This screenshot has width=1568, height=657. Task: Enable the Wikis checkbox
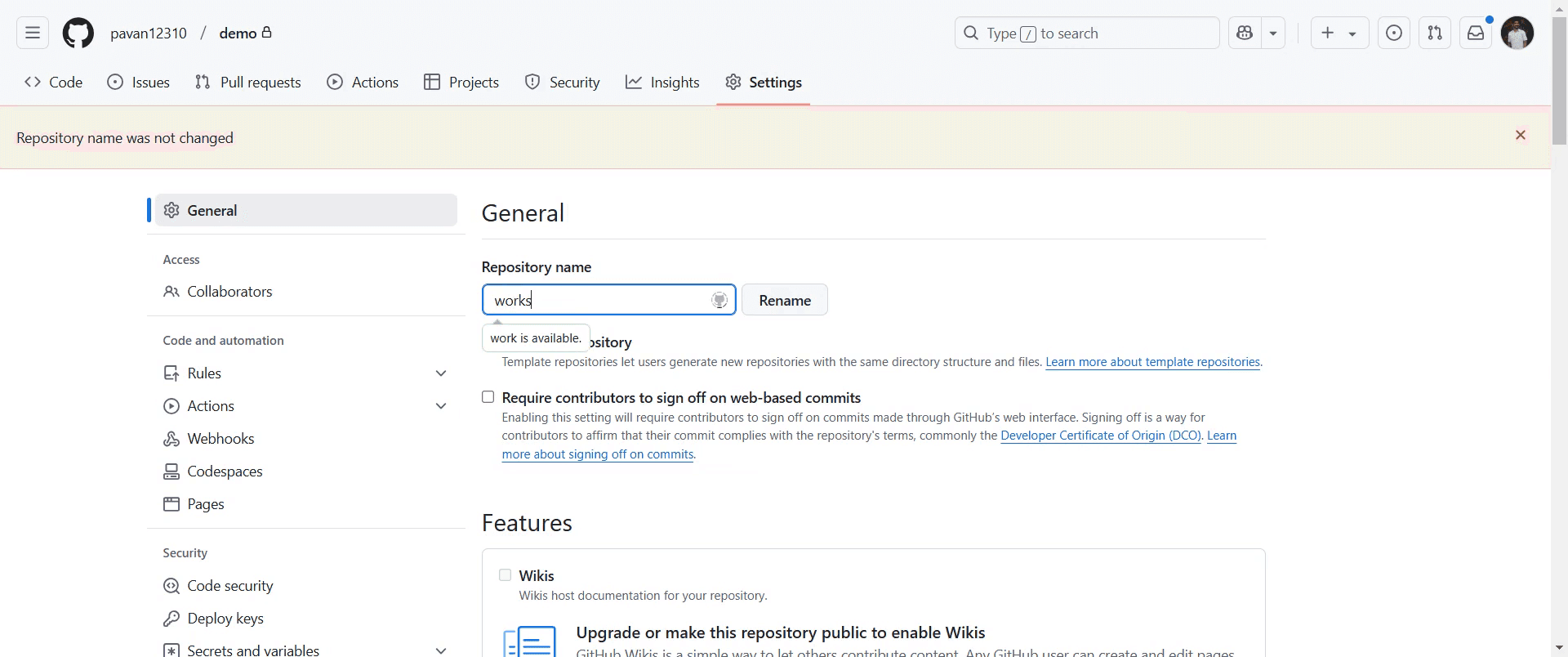pyautogui.click(x=506, y=575)
